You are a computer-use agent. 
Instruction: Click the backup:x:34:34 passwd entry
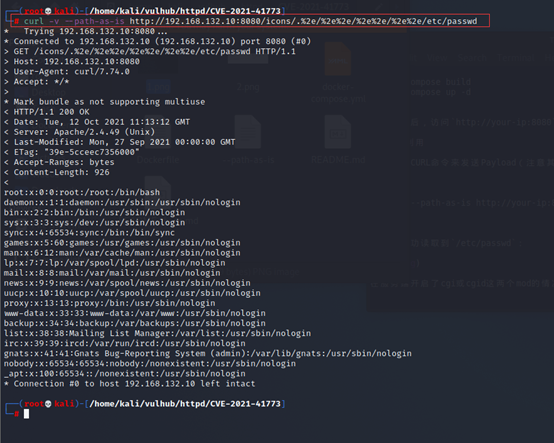[x=135, y=323]
